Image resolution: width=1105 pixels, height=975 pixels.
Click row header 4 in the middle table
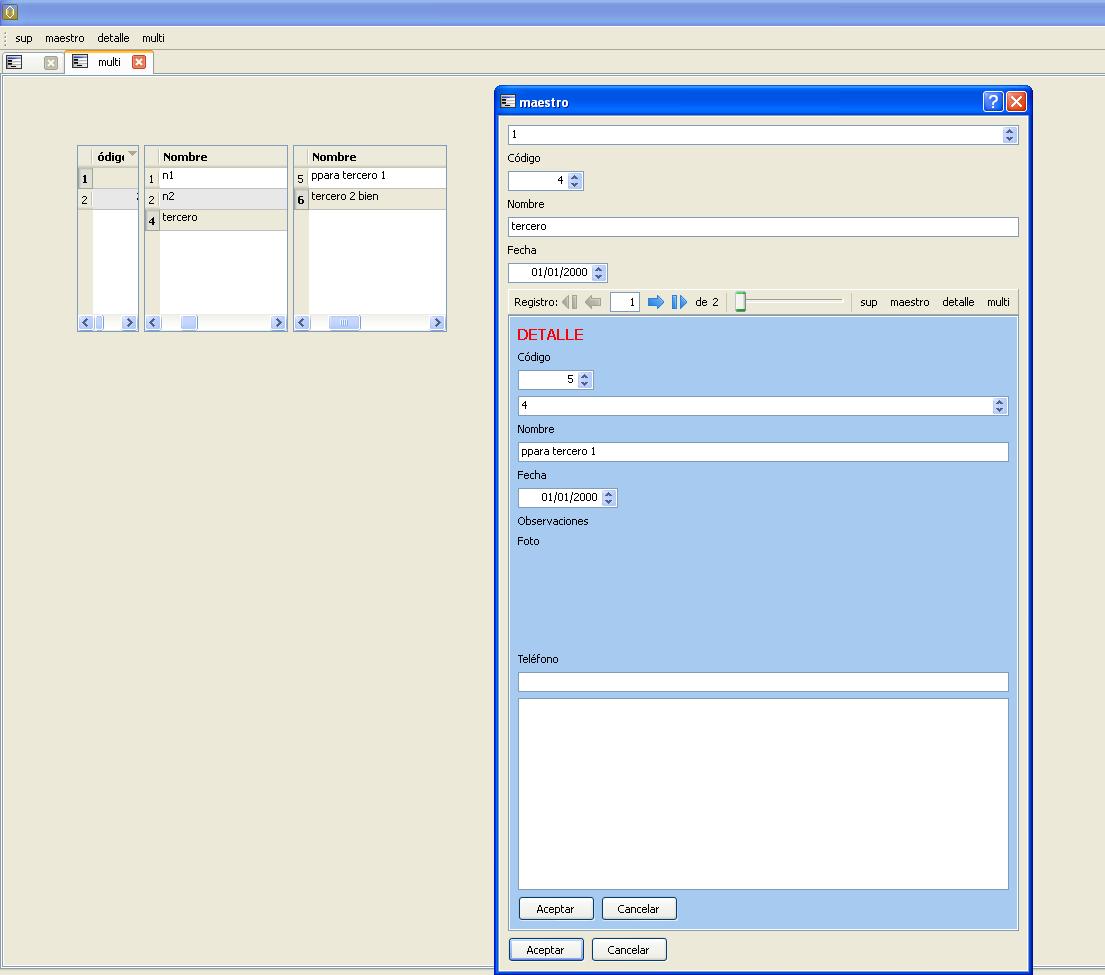(152, 221)
